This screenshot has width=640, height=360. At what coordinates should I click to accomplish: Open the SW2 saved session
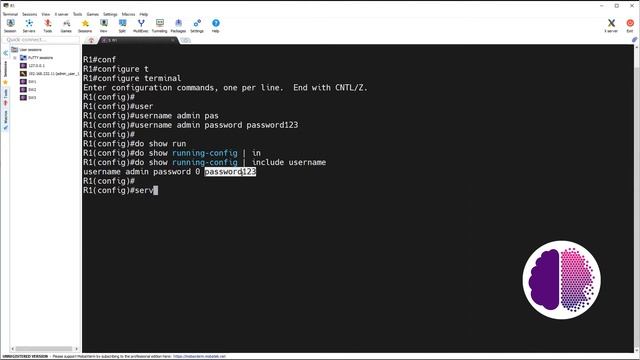29,90
